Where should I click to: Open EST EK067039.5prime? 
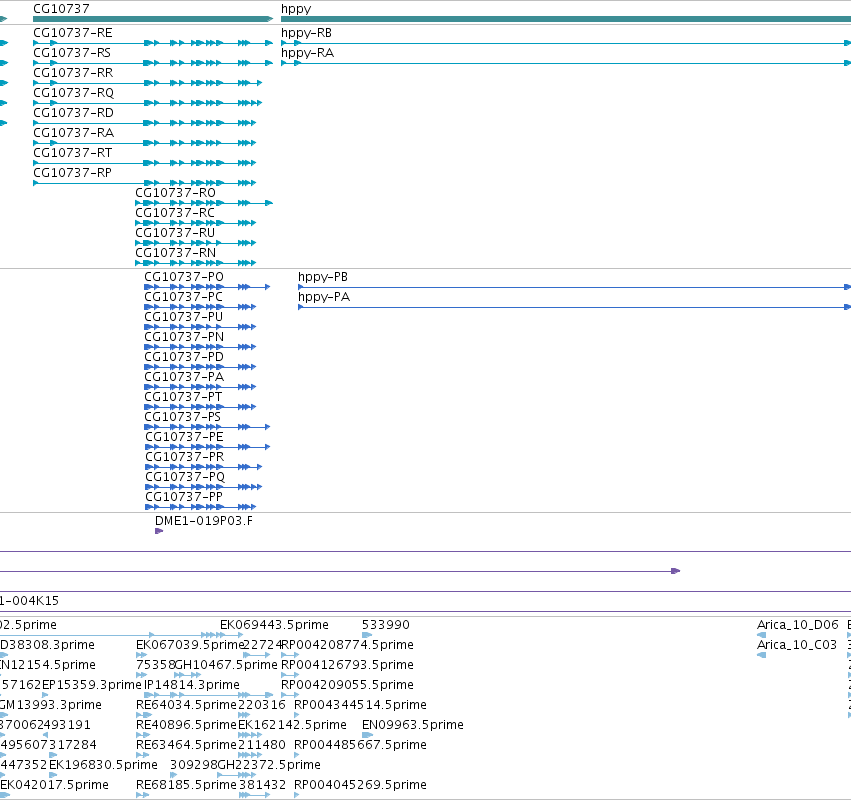click(189, 645)
